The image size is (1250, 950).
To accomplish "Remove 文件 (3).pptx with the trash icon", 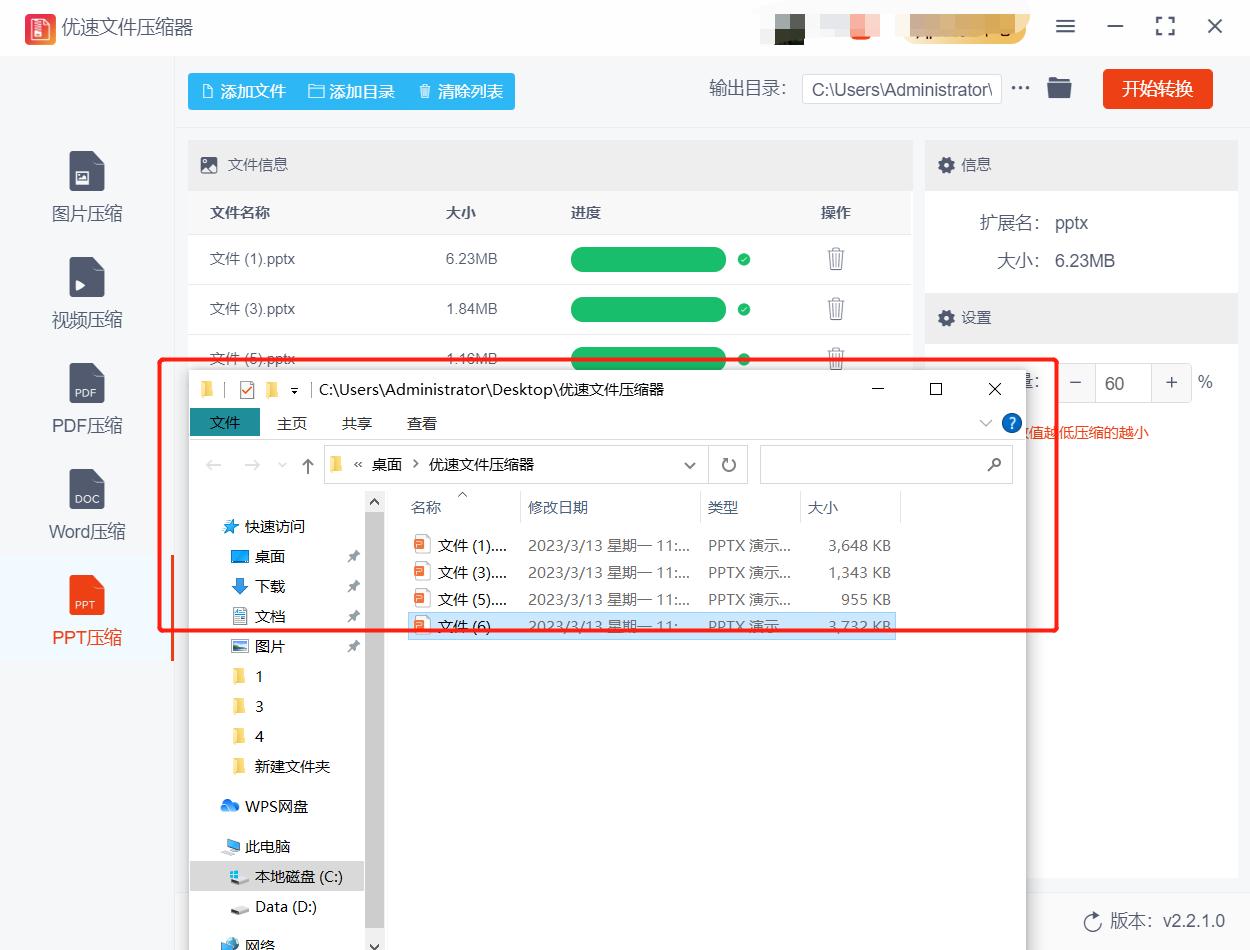I will pos(835,309).
